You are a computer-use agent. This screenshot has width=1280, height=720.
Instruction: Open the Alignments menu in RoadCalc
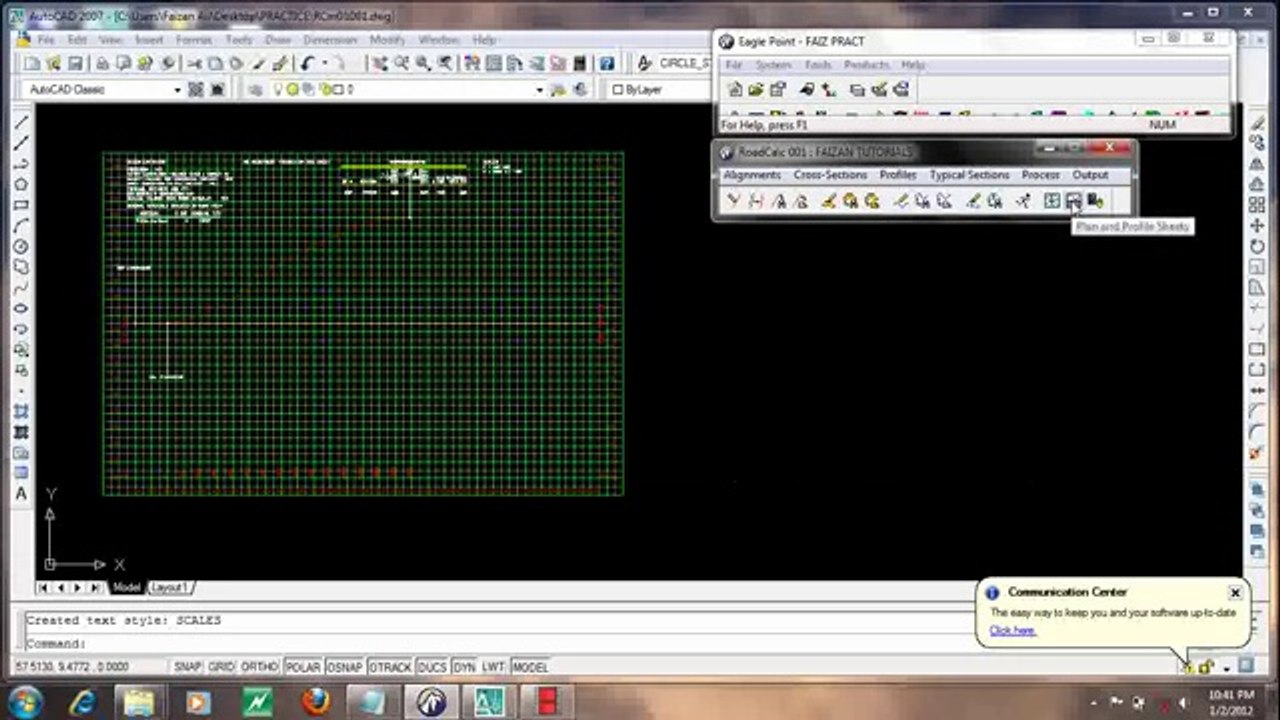pos(752,175)
